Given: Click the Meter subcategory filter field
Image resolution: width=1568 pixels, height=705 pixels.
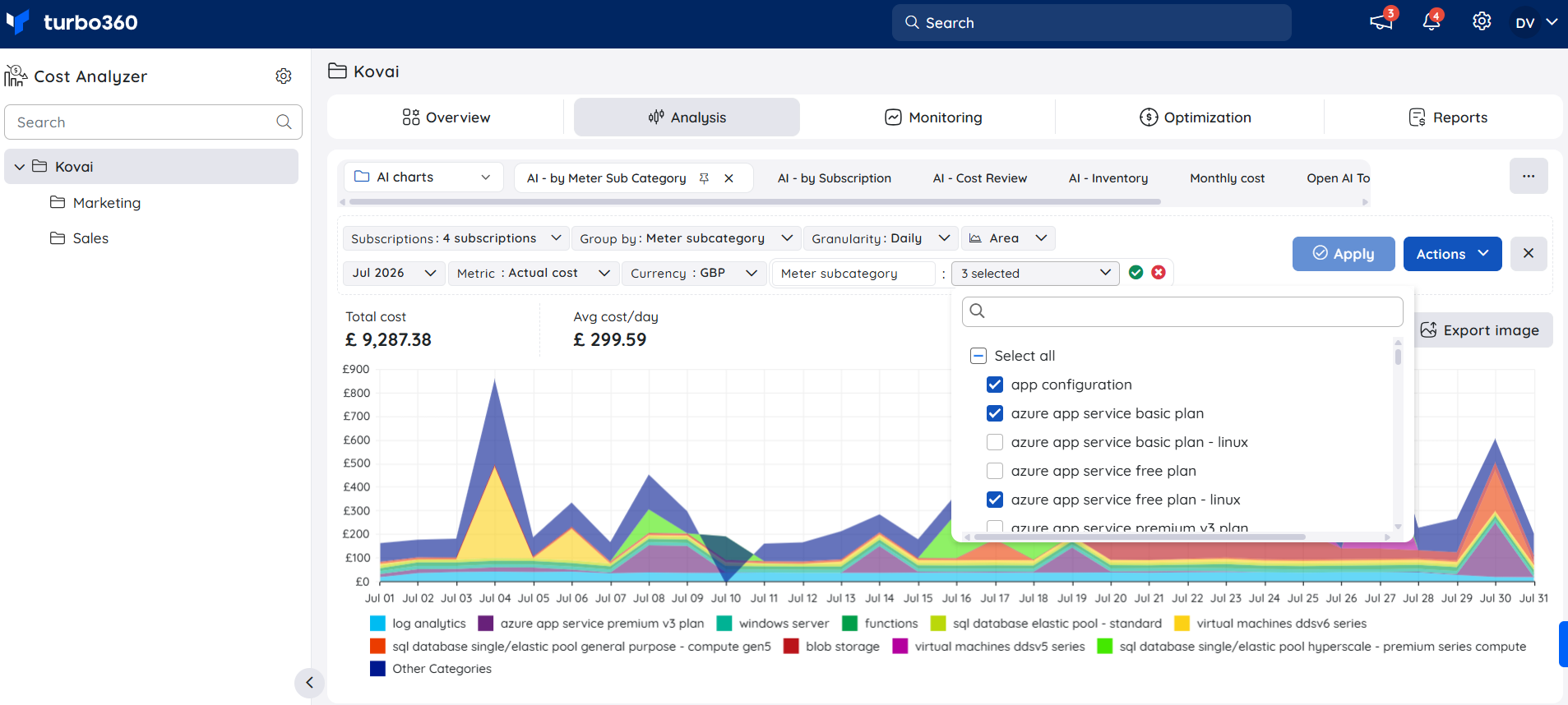Looking at the screenshot, I should tap(853, 273).
